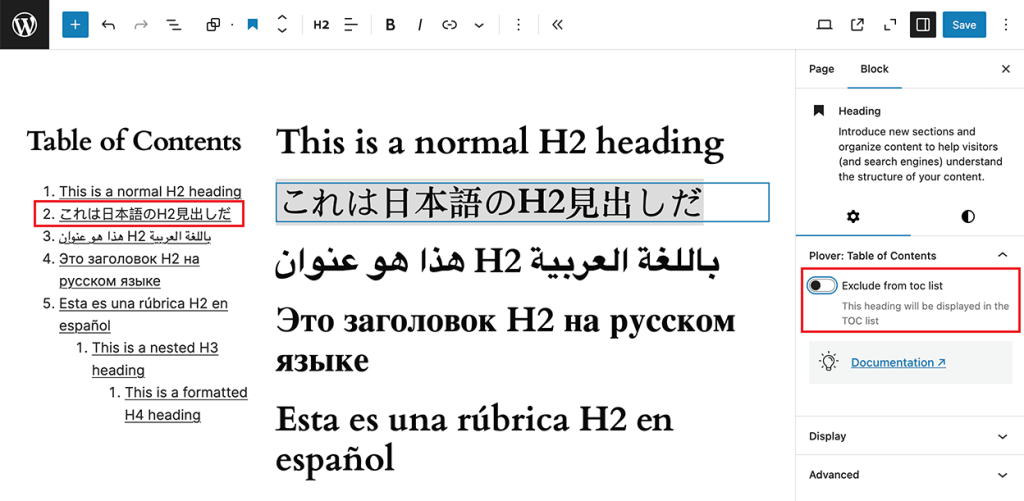Toggle the settings sidebar panel button
1024x501 pixels.
(922, 25)
